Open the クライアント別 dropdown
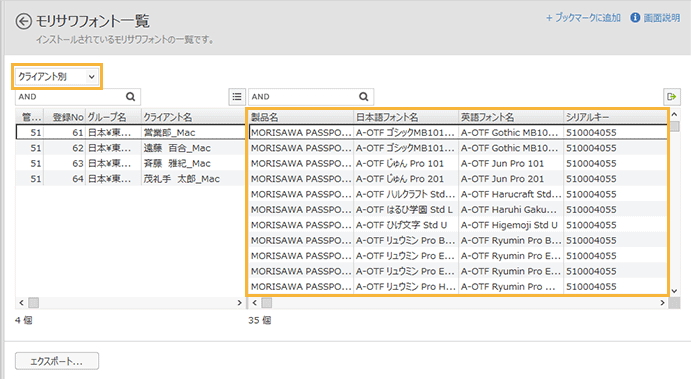Viewport: 691px width, 379px height. click(x=57, y=77)
